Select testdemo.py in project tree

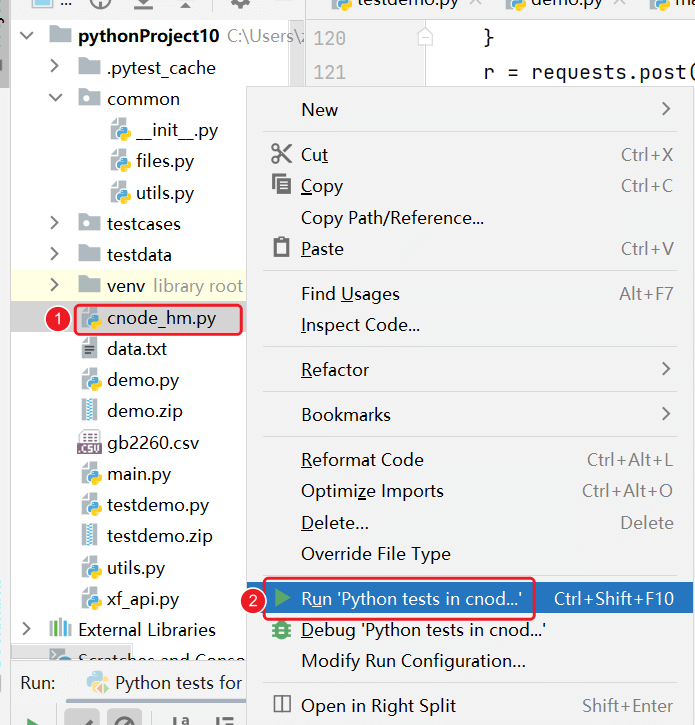coord(158,505)
